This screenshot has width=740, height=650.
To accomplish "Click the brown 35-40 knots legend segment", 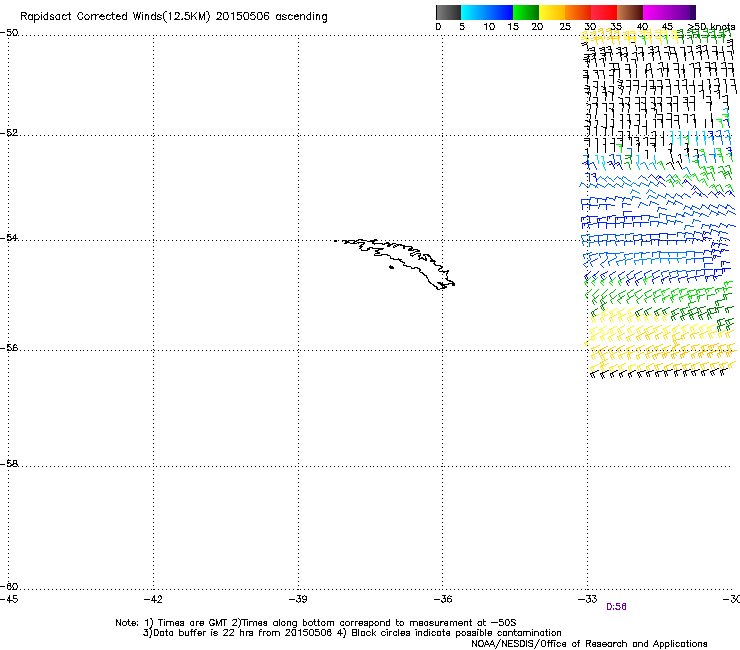I will 630,12.
